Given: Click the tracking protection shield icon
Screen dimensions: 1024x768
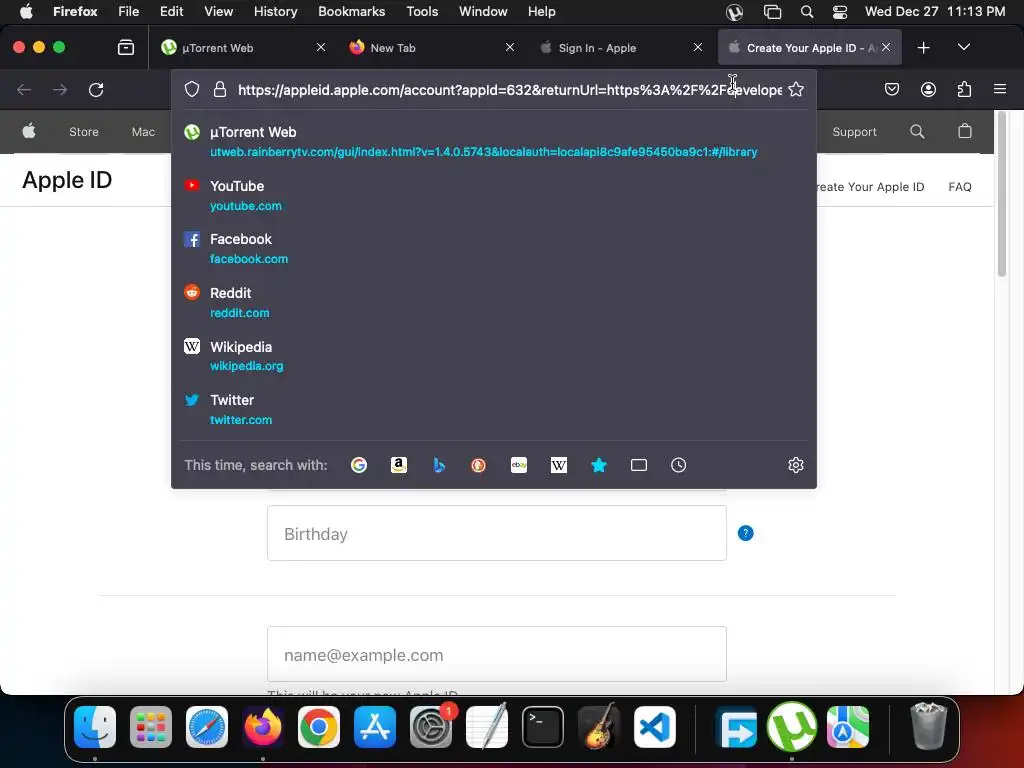Looking at the screenshot, I should tap(191, 89).
